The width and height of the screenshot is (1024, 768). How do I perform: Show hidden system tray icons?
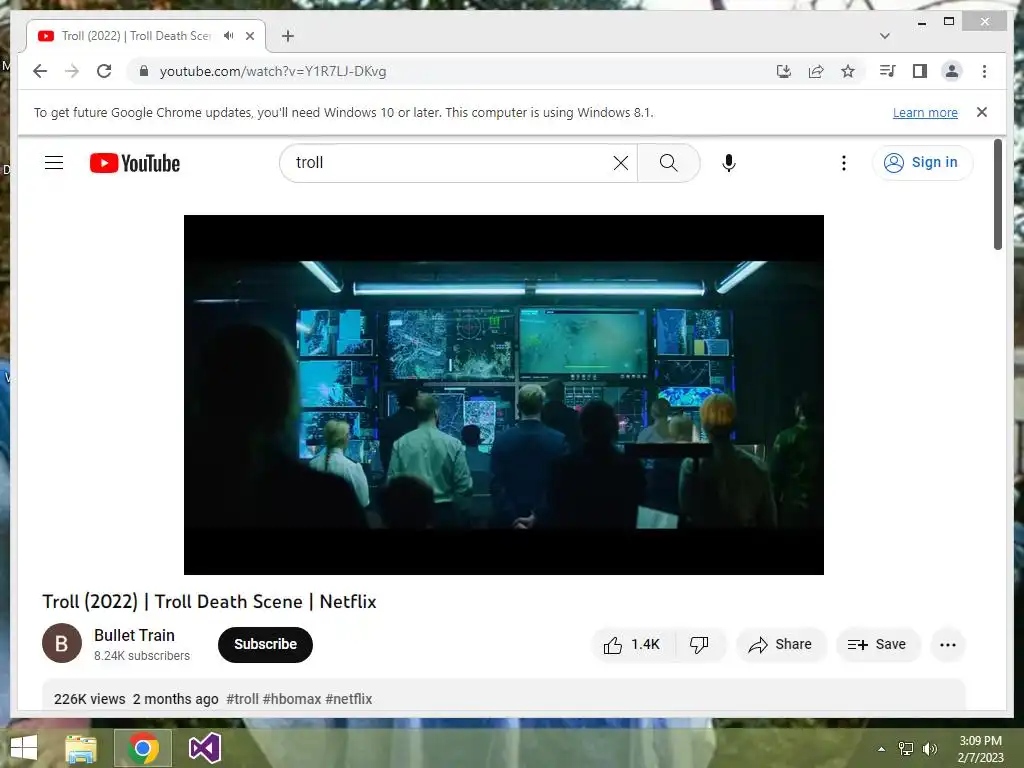coord(881,749)
